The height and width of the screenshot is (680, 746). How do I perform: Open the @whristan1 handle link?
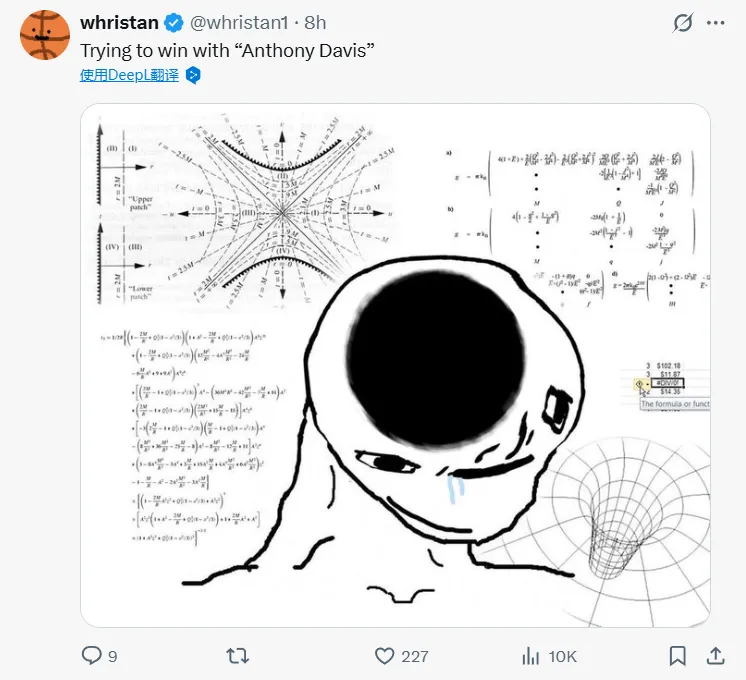[244, 22]
